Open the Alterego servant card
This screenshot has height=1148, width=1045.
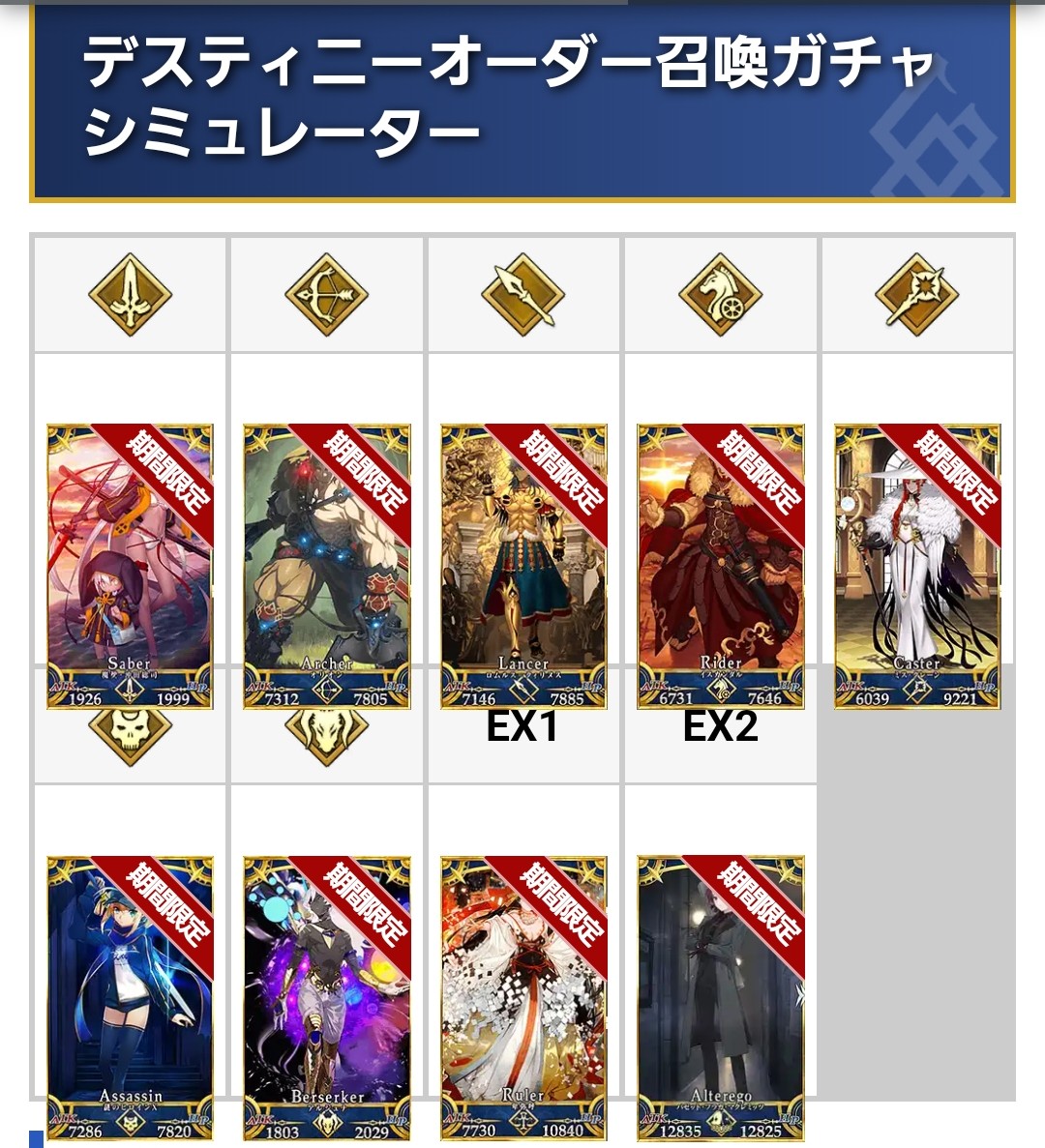coord(721,999)
